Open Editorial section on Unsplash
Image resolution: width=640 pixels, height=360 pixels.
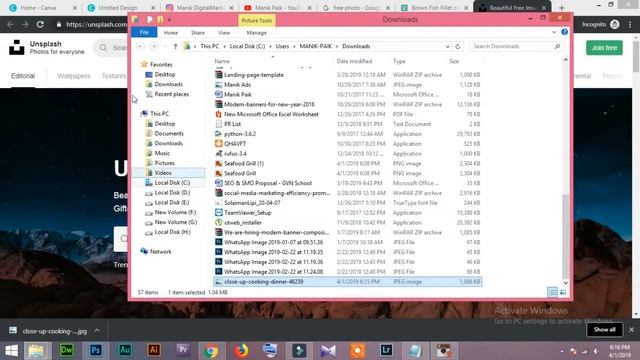point(23,76)
